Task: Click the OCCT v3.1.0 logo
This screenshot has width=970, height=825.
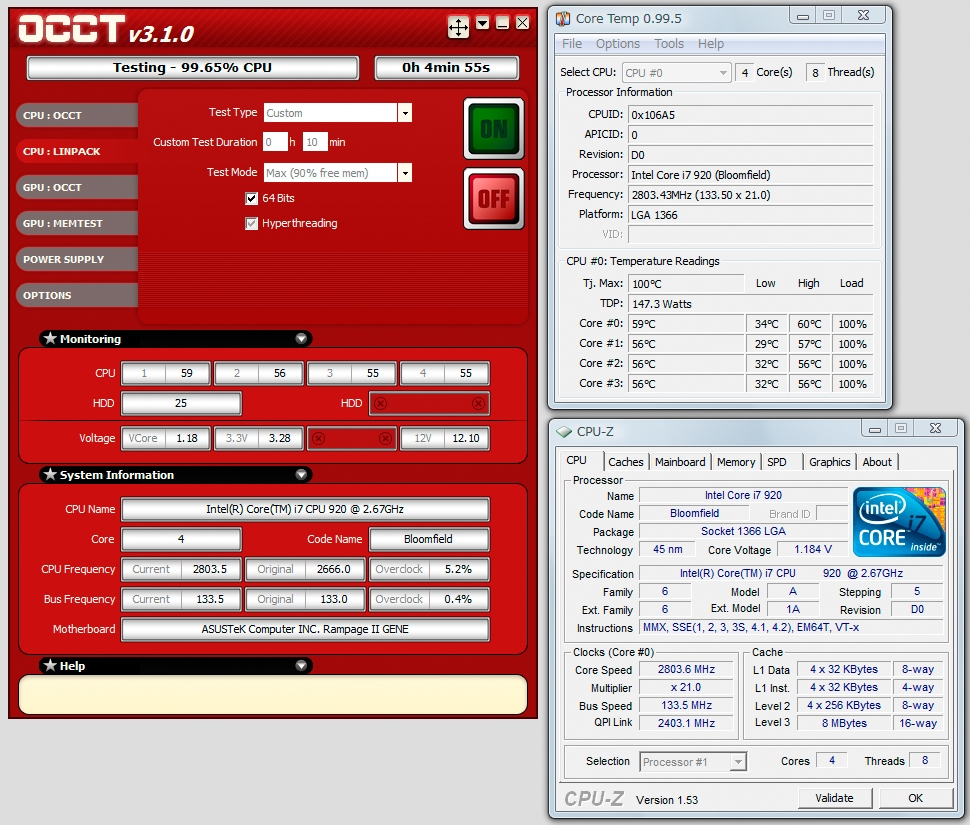Action: click(x=106, y=30)
